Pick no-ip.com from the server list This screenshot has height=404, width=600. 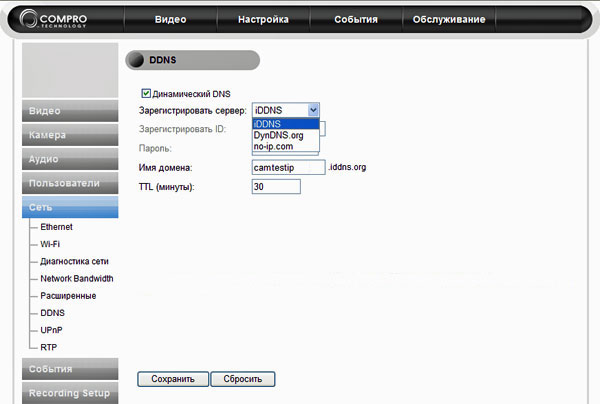[x=285, y=146]
